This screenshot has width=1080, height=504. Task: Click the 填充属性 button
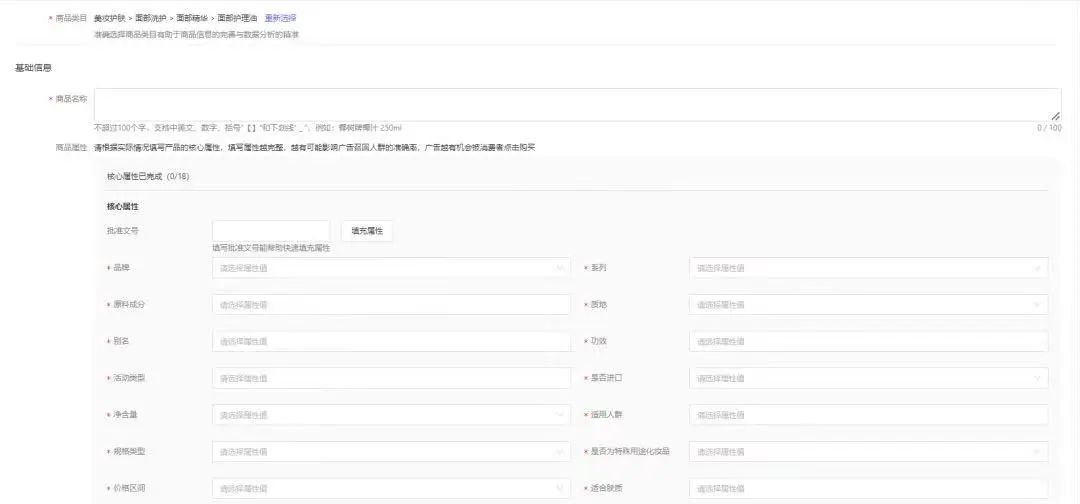coord(367,231)
